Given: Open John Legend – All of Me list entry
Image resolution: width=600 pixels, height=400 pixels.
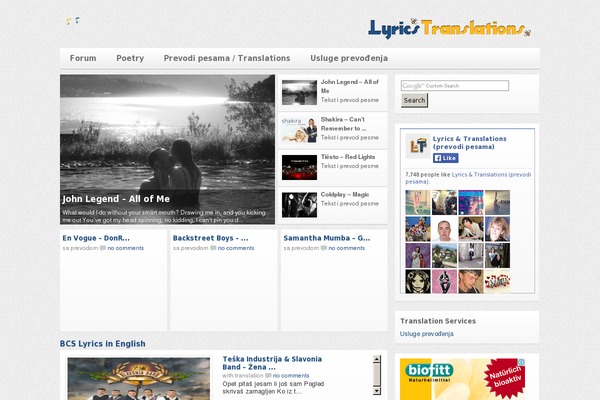Looking at the screenshot, I should click(349, 86).
